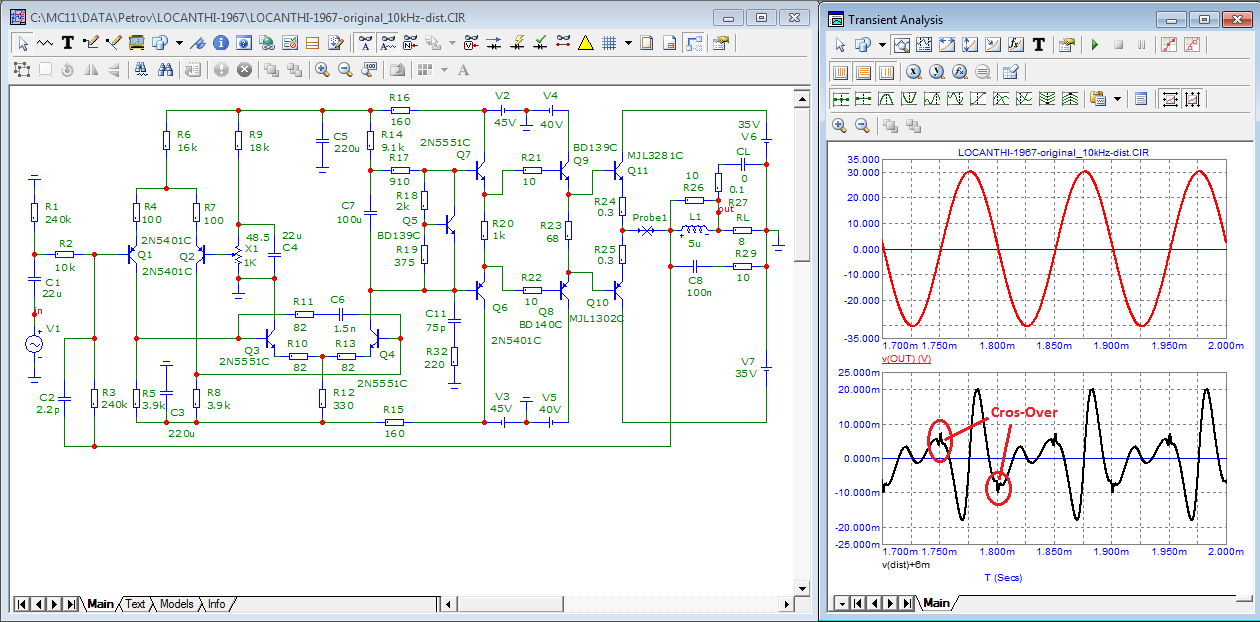Open dropdown next to grid icon
1260x622 pixels.
point(628,43)
